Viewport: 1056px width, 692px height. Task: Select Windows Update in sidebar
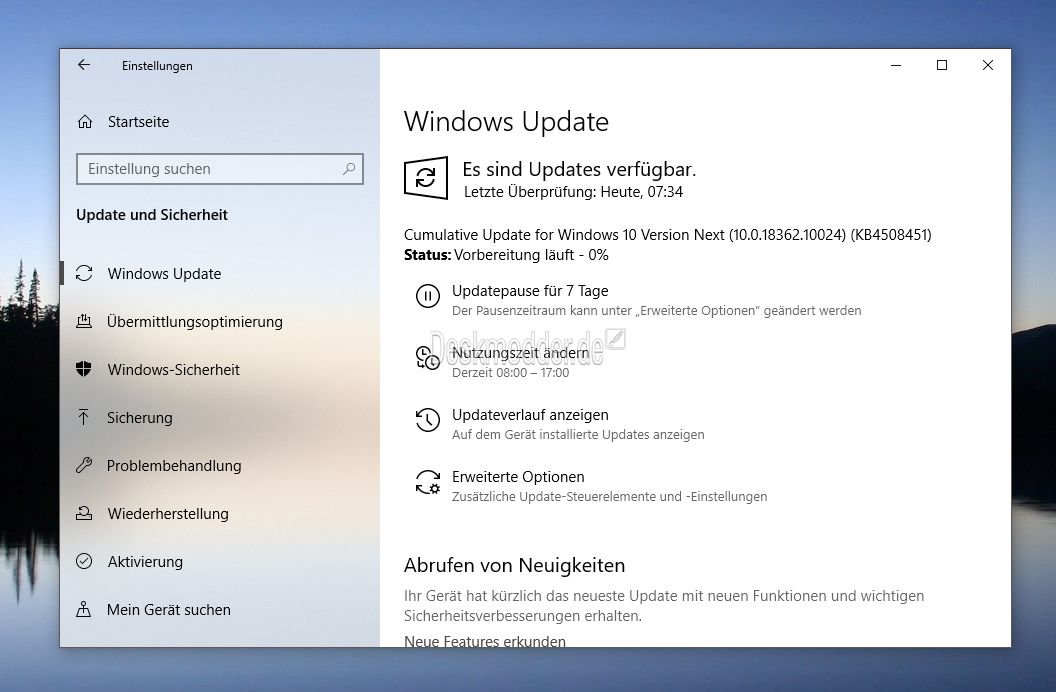(x=164, y=274)
